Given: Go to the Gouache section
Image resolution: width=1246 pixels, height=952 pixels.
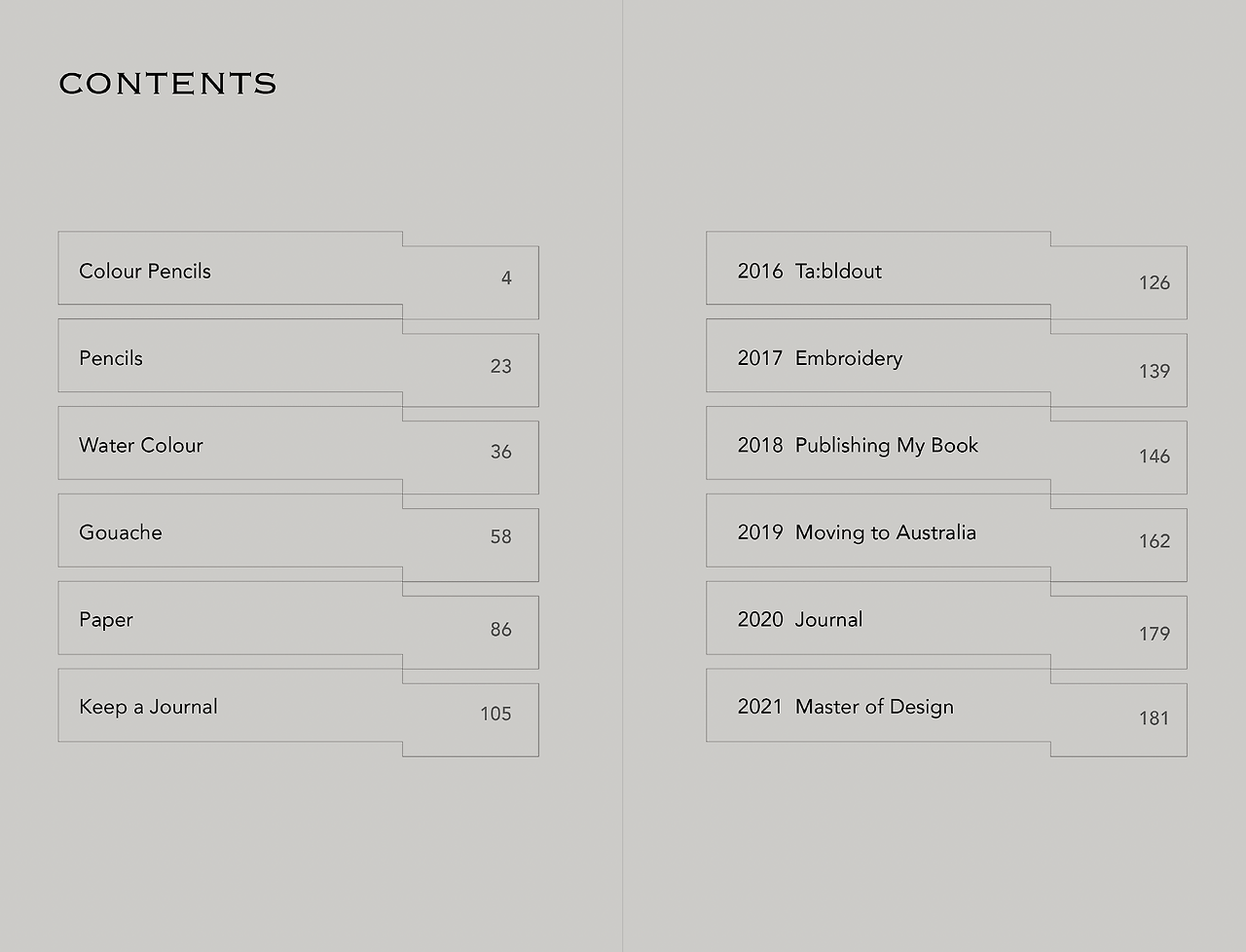Looking at the screenshot, I should 230,531.
